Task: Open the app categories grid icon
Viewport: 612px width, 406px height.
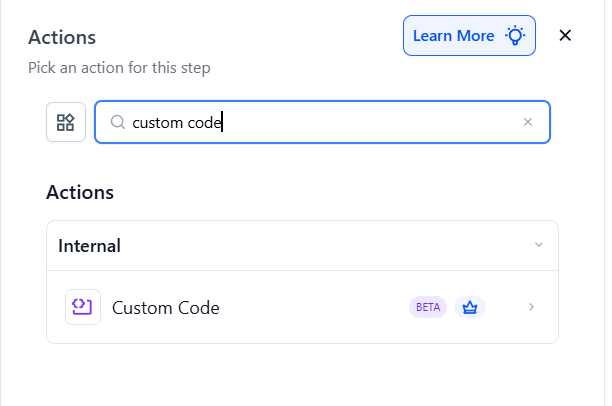Action: (66, 122)
